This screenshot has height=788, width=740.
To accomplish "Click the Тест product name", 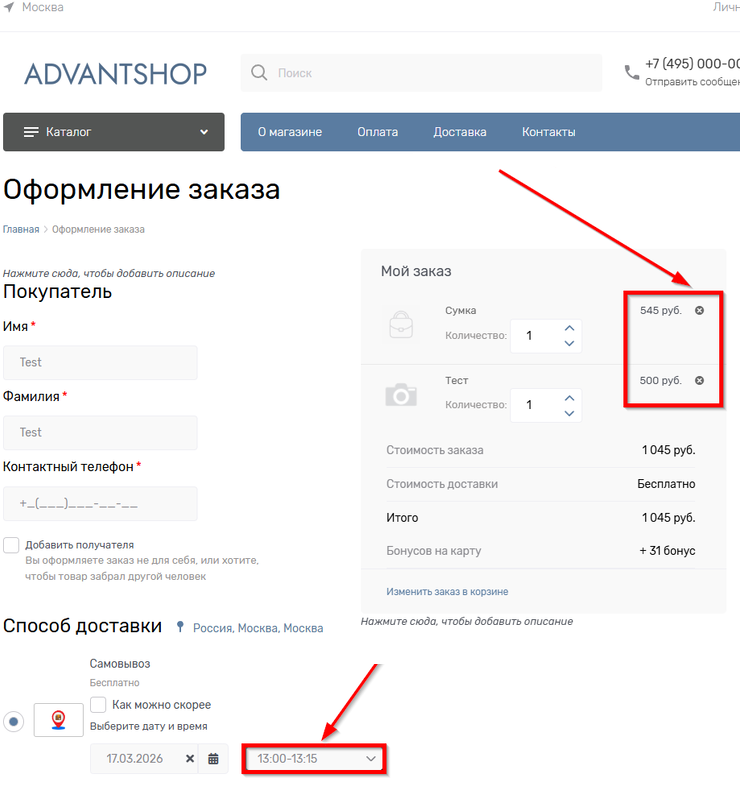I will 456,380.
